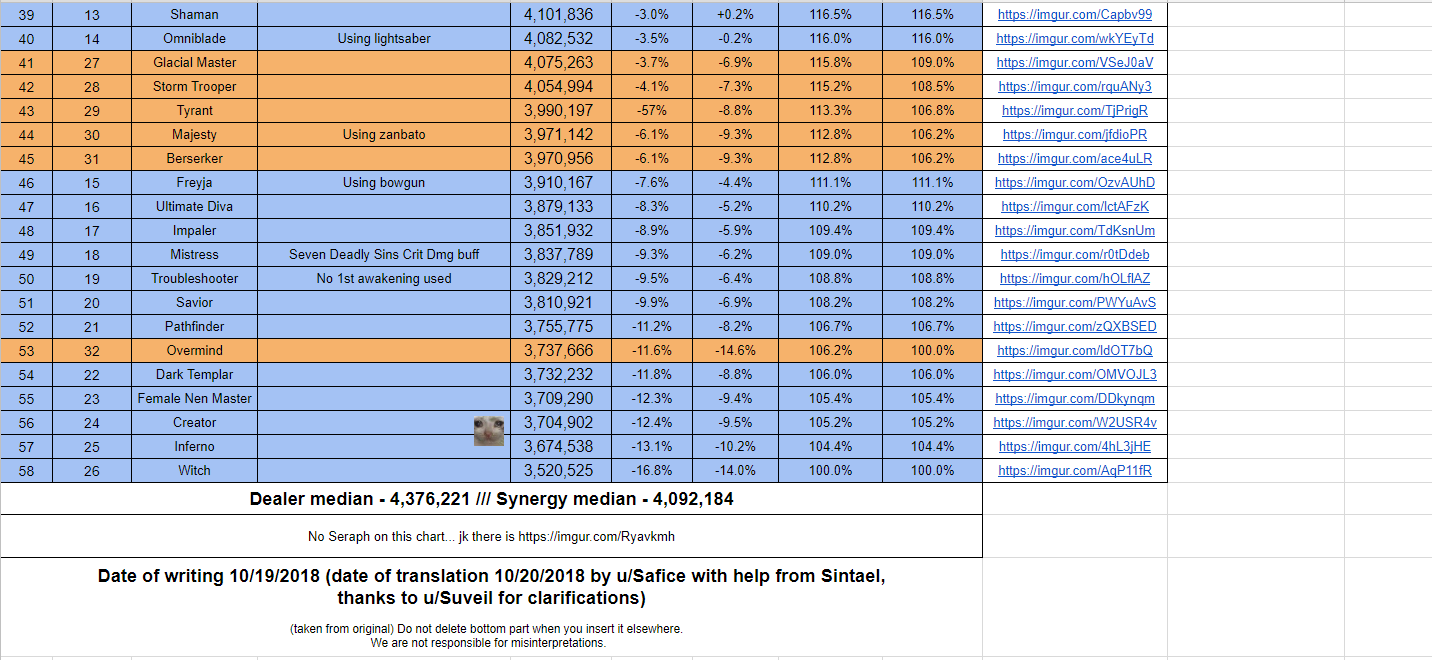Click the cat image thumbnail in Creator row
1432x660 pixels.
pyautogui.click(x=488, y=430)
